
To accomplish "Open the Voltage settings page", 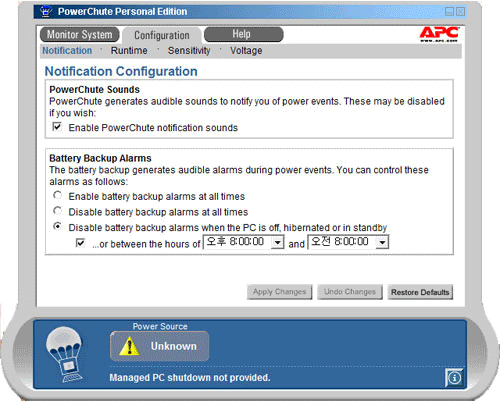I will 246,51.
